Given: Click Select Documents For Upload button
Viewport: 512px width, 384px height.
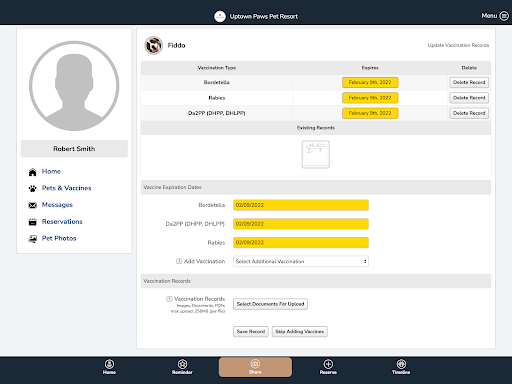Looking at the screenshot, I should point(270,304).
